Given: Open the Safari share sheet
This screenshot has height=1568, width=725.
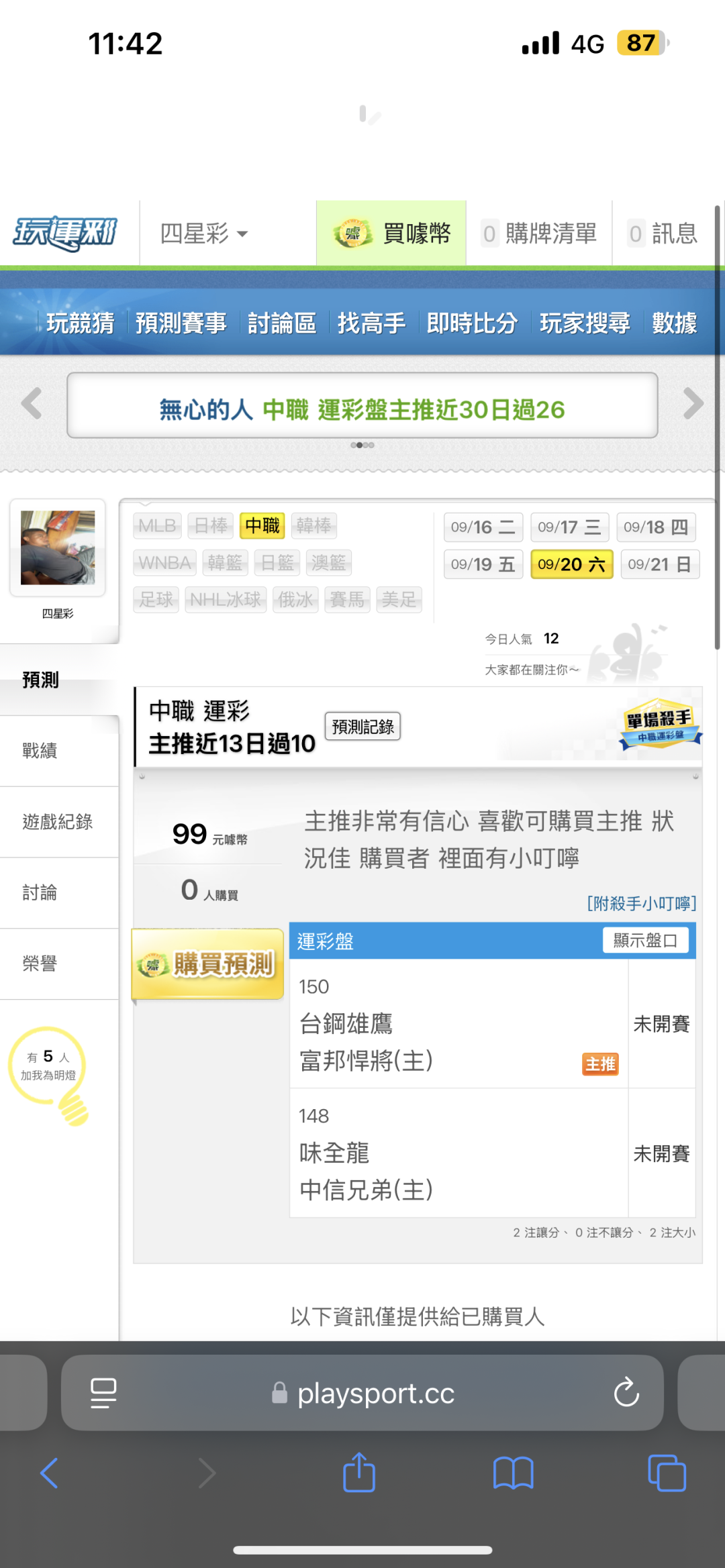Looking at the screenshot, I should point(359,1472).
